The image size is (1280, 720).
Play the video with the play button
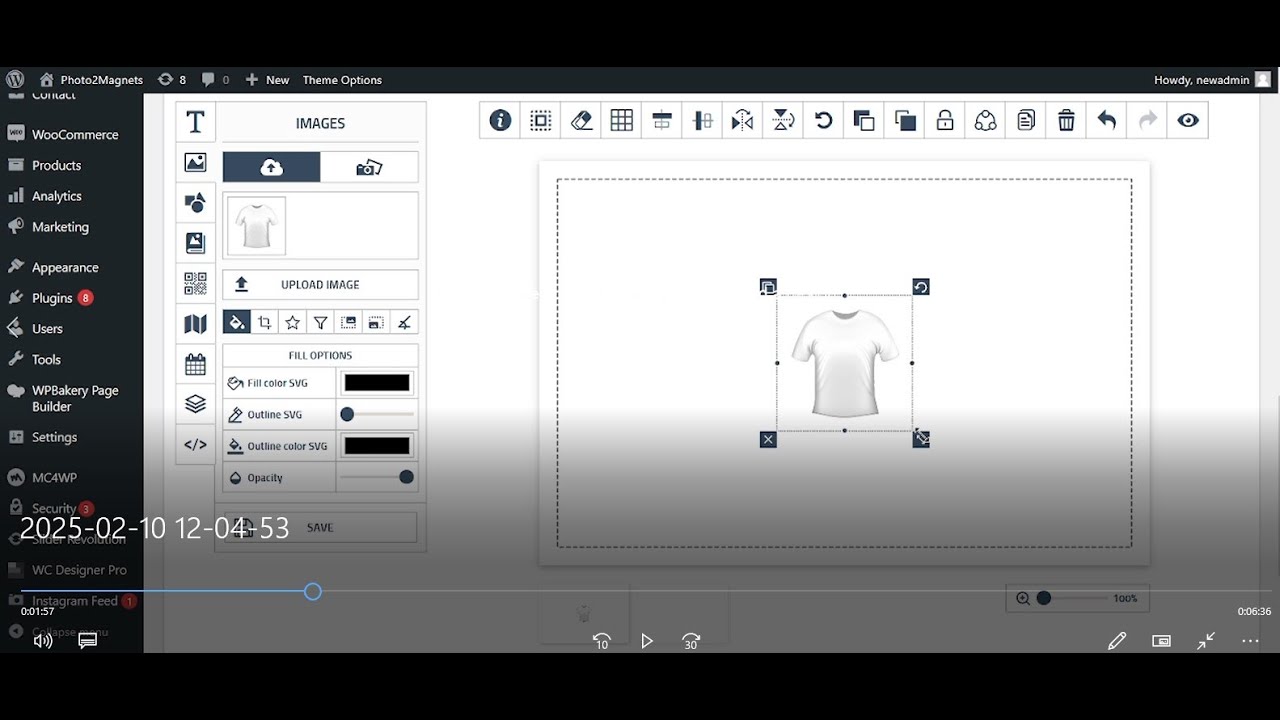[647, 641]
